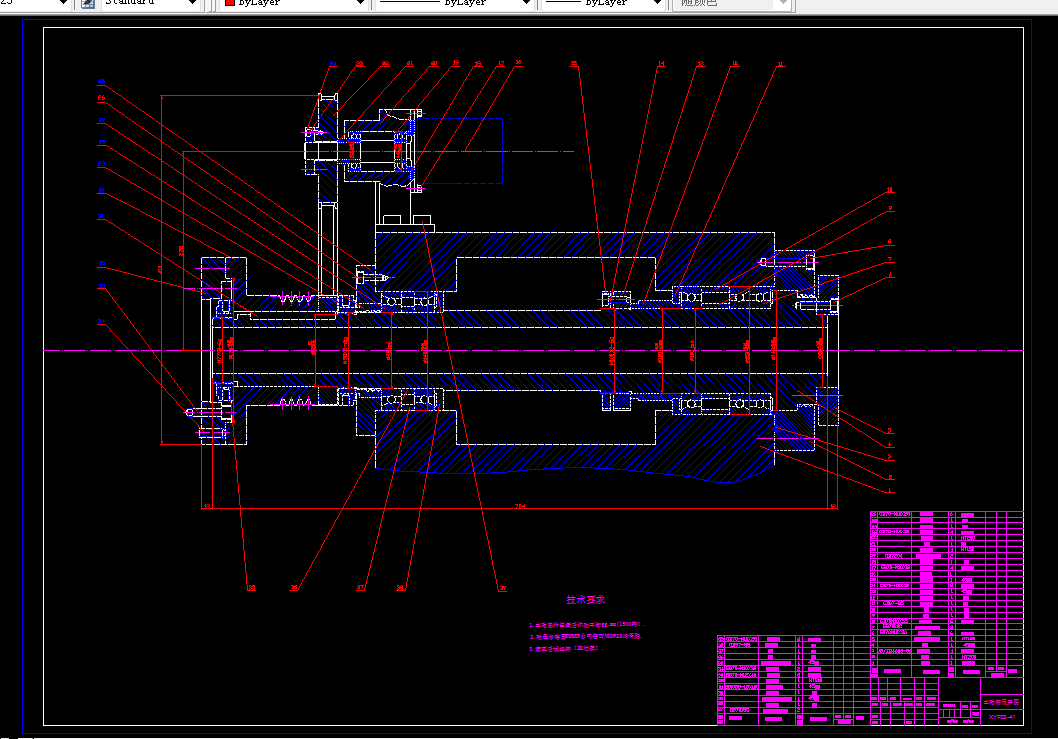Image resolution: width=1058 pixels, height=739 pixels.
Task: Expand the leftmost toolbar dropdown arrow
Action: click(63, 3)
